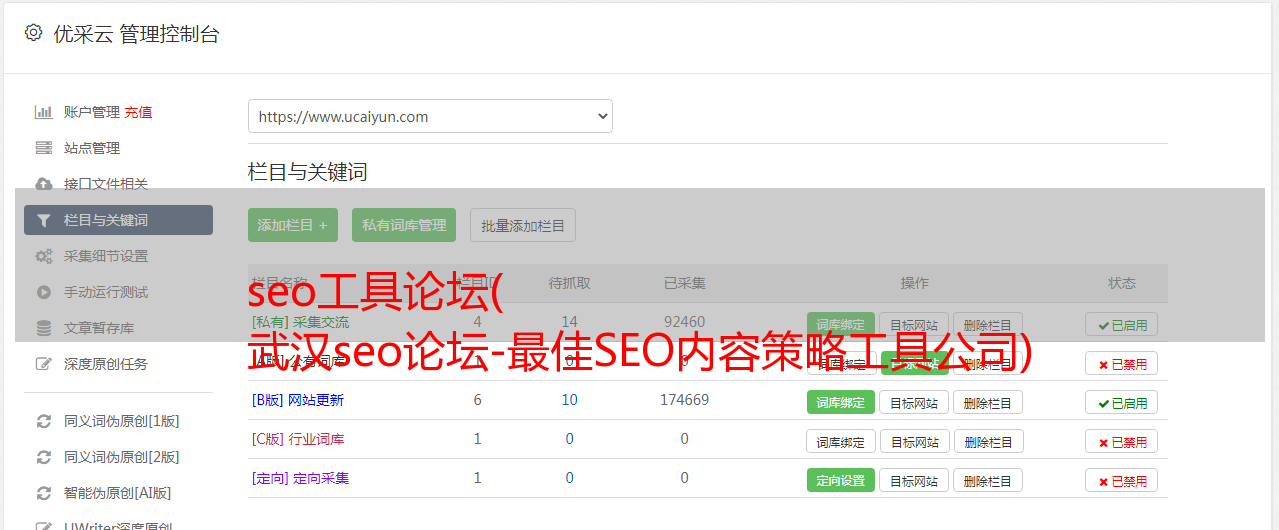Image resolution: width=1279 pixels, height=530 pixels.
Task: Toggle 已启用 status for 网站更新 row
Action: (1122, 403)
